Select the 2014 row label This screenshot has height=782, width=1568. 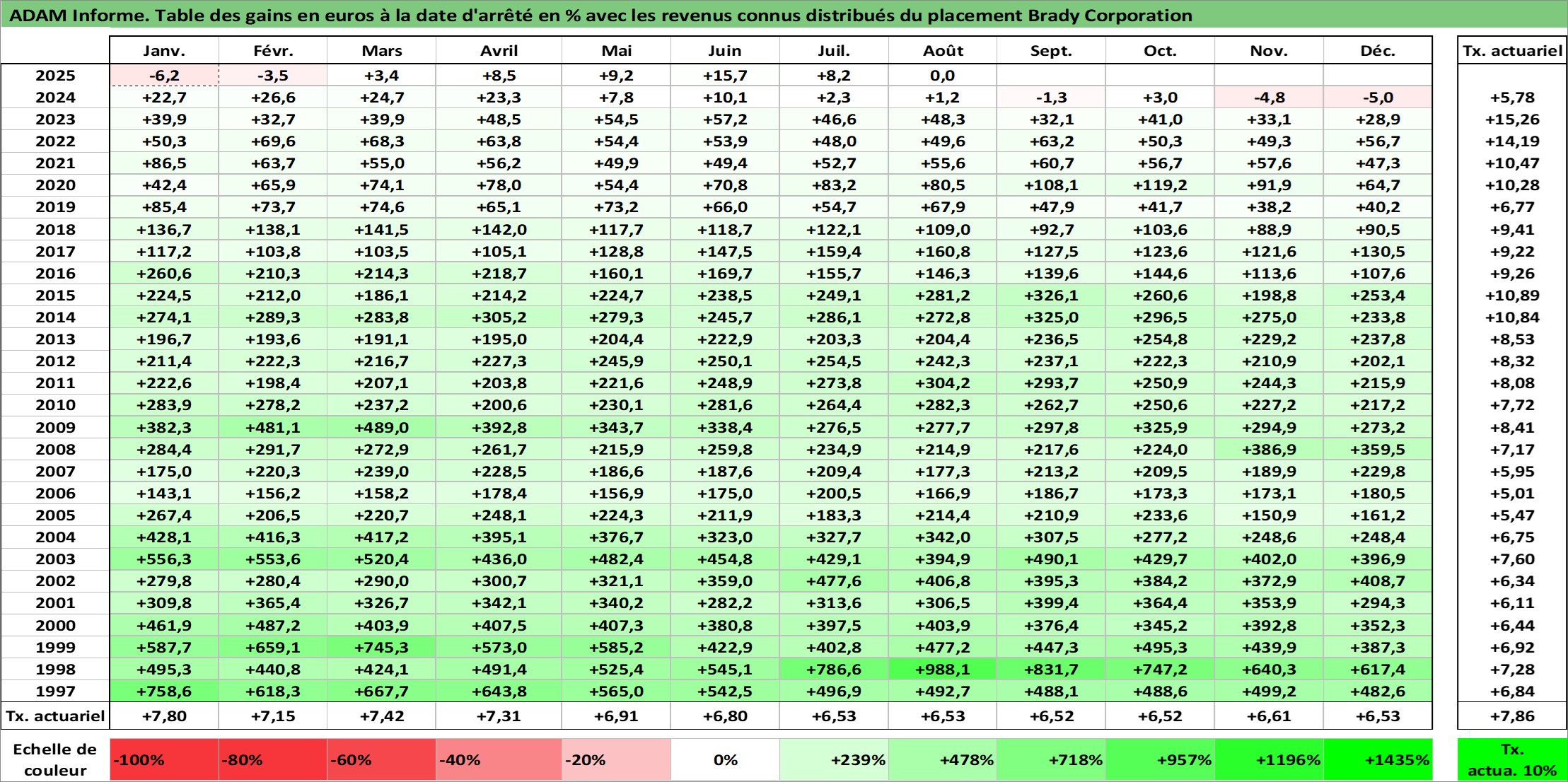[x=55, y=317]
